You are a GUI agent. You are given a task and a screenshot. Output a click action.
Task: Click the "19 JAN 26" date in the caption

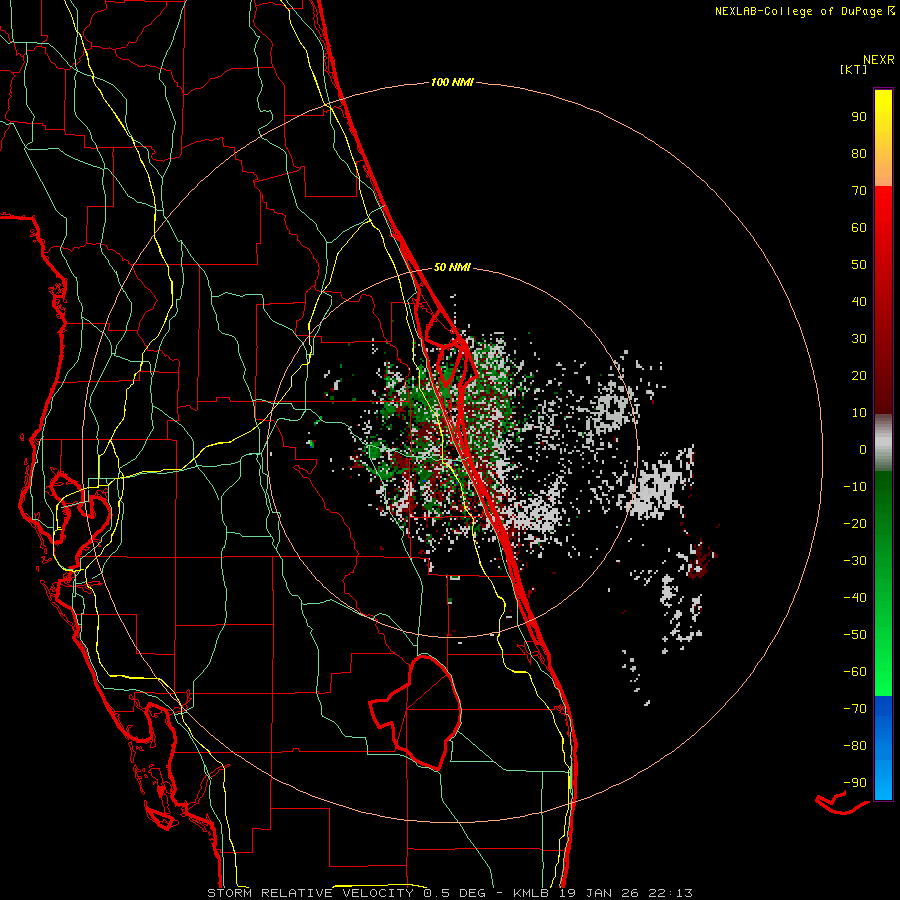coord(599,893)
